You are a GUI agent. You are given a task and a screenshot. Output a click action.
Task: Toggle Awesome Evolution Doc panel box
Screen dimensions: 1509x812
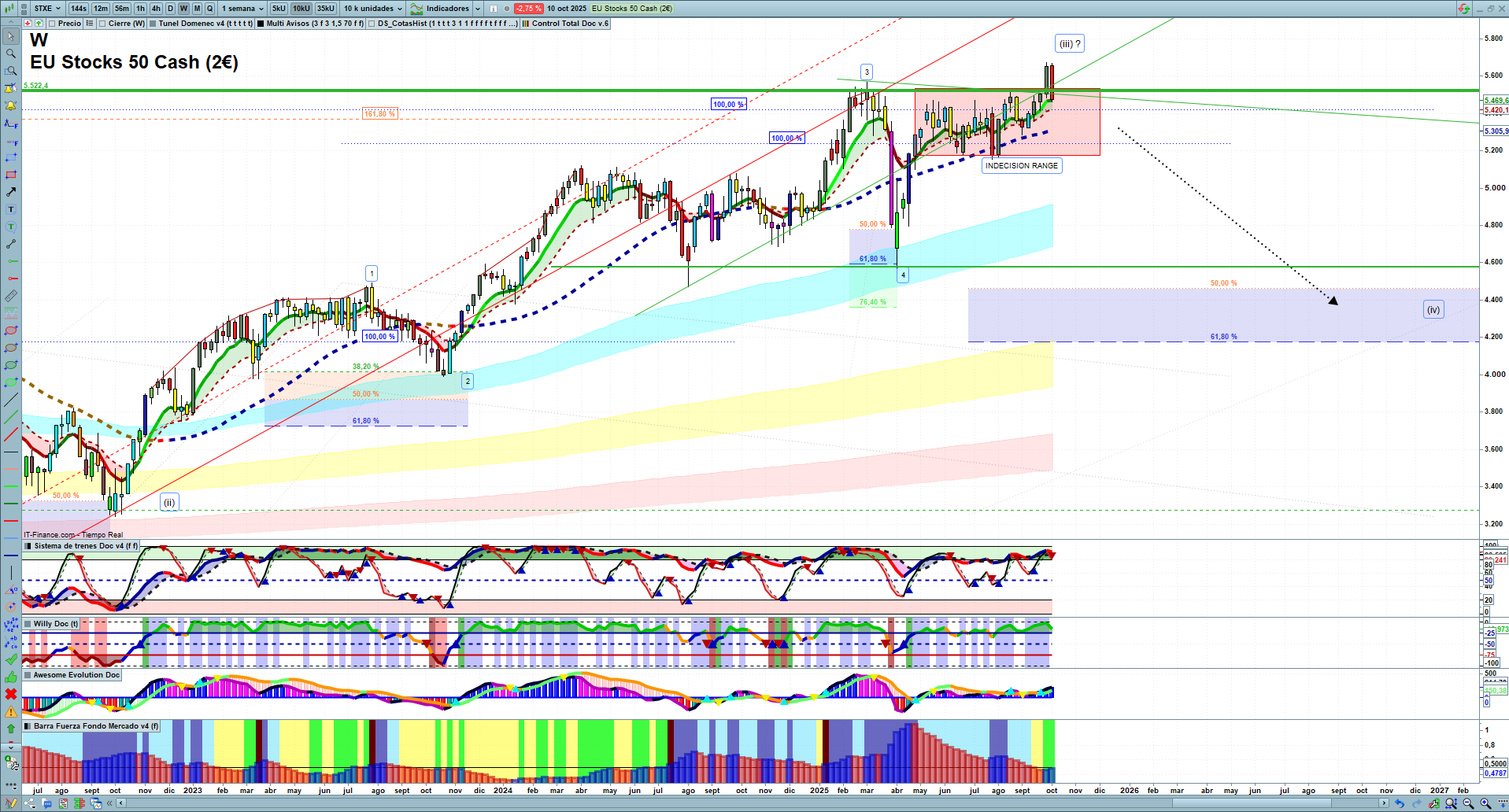tap(28, 675)
